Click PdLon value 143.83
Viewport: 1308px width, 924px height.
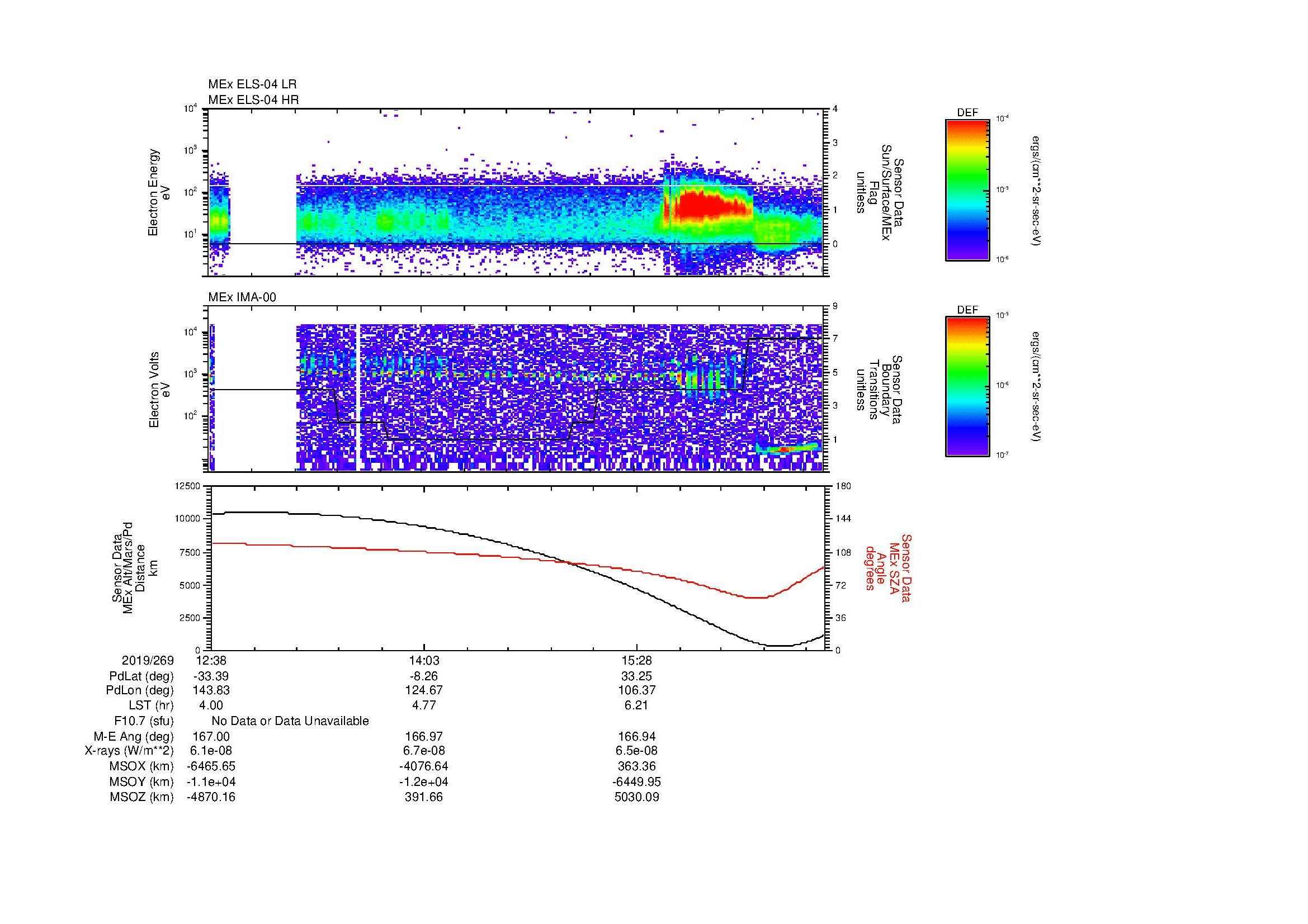(x=211, y=690)
